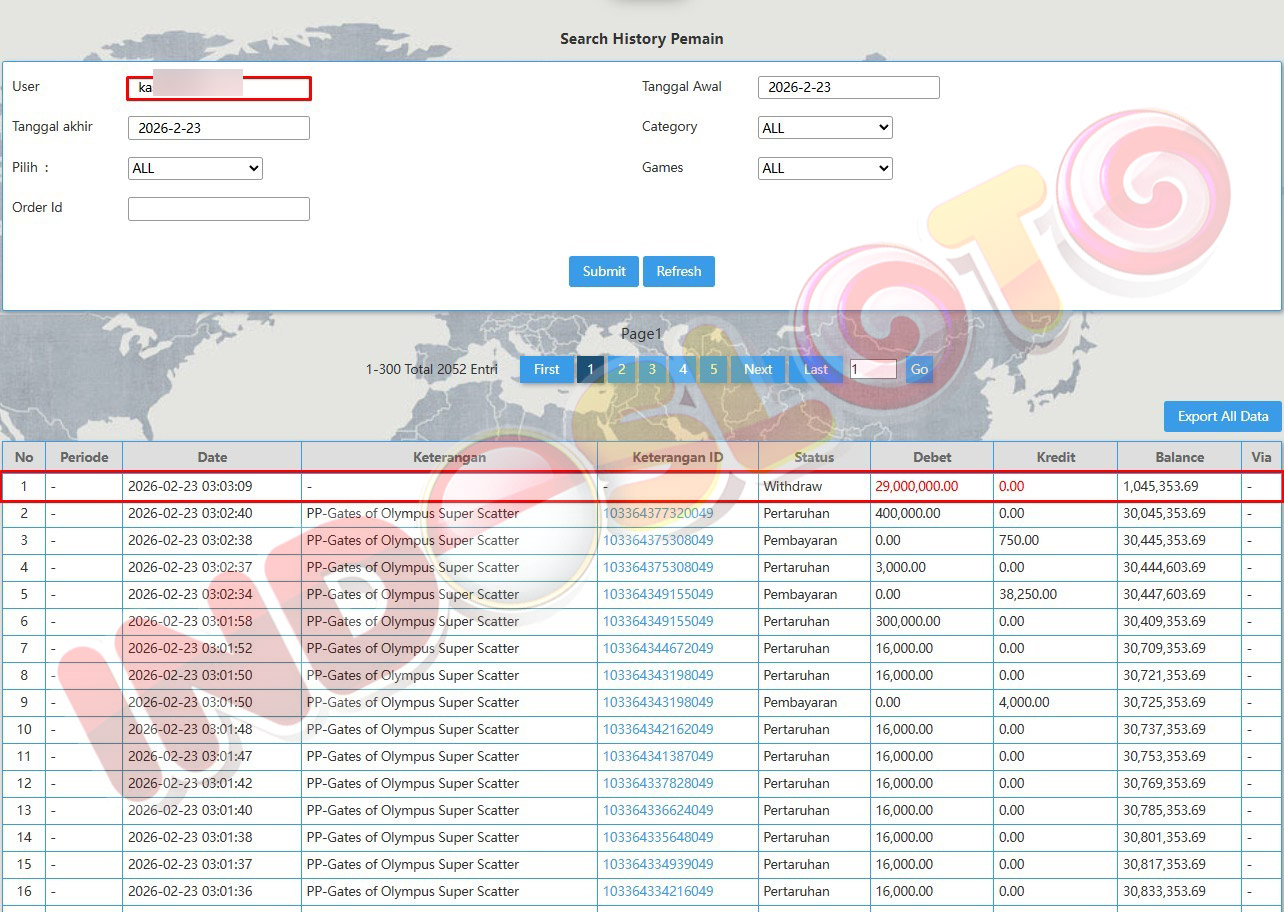Open the Pilih dropdown

click(195, 169)
